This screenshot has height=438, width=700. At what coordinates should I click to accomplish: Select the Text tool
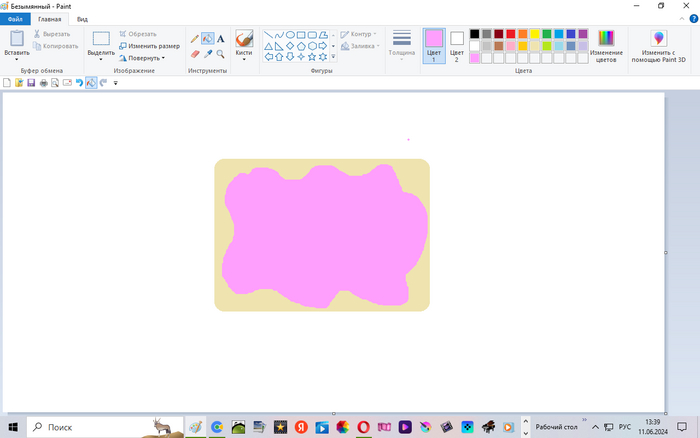[x=220, y=39]
